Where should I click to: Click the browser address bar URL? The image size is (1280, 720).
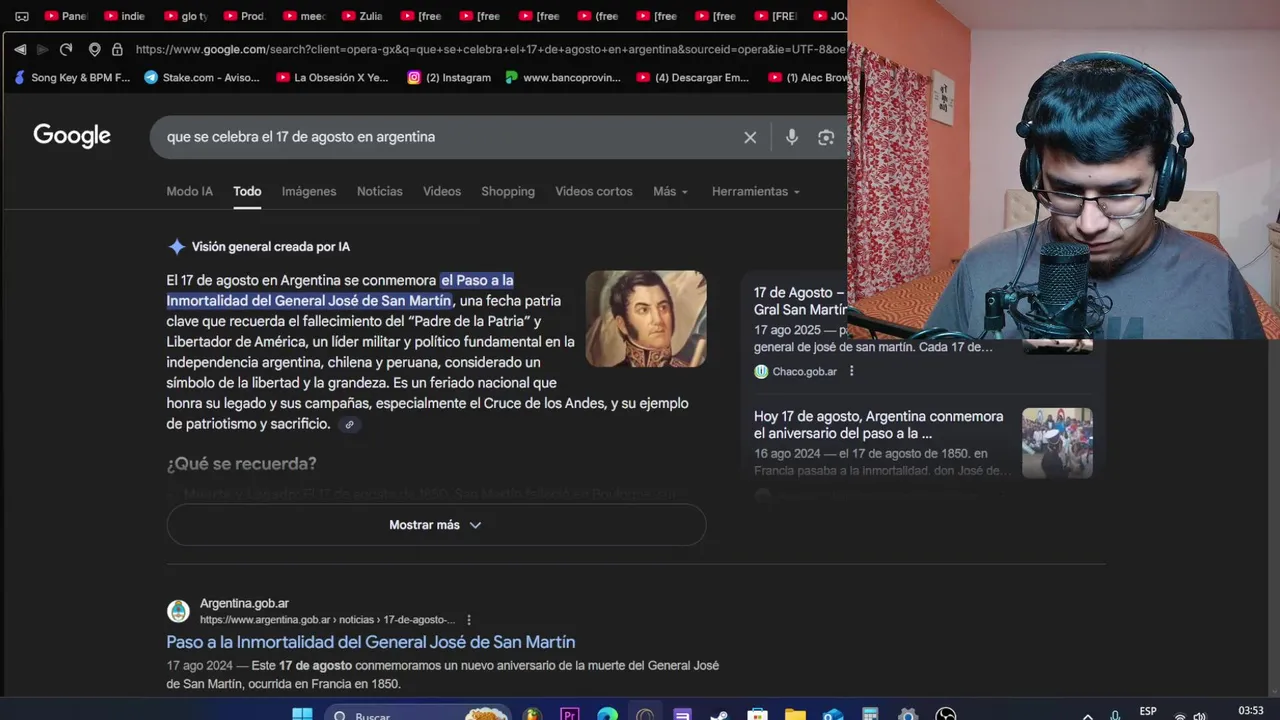click(x=490, y=49)
